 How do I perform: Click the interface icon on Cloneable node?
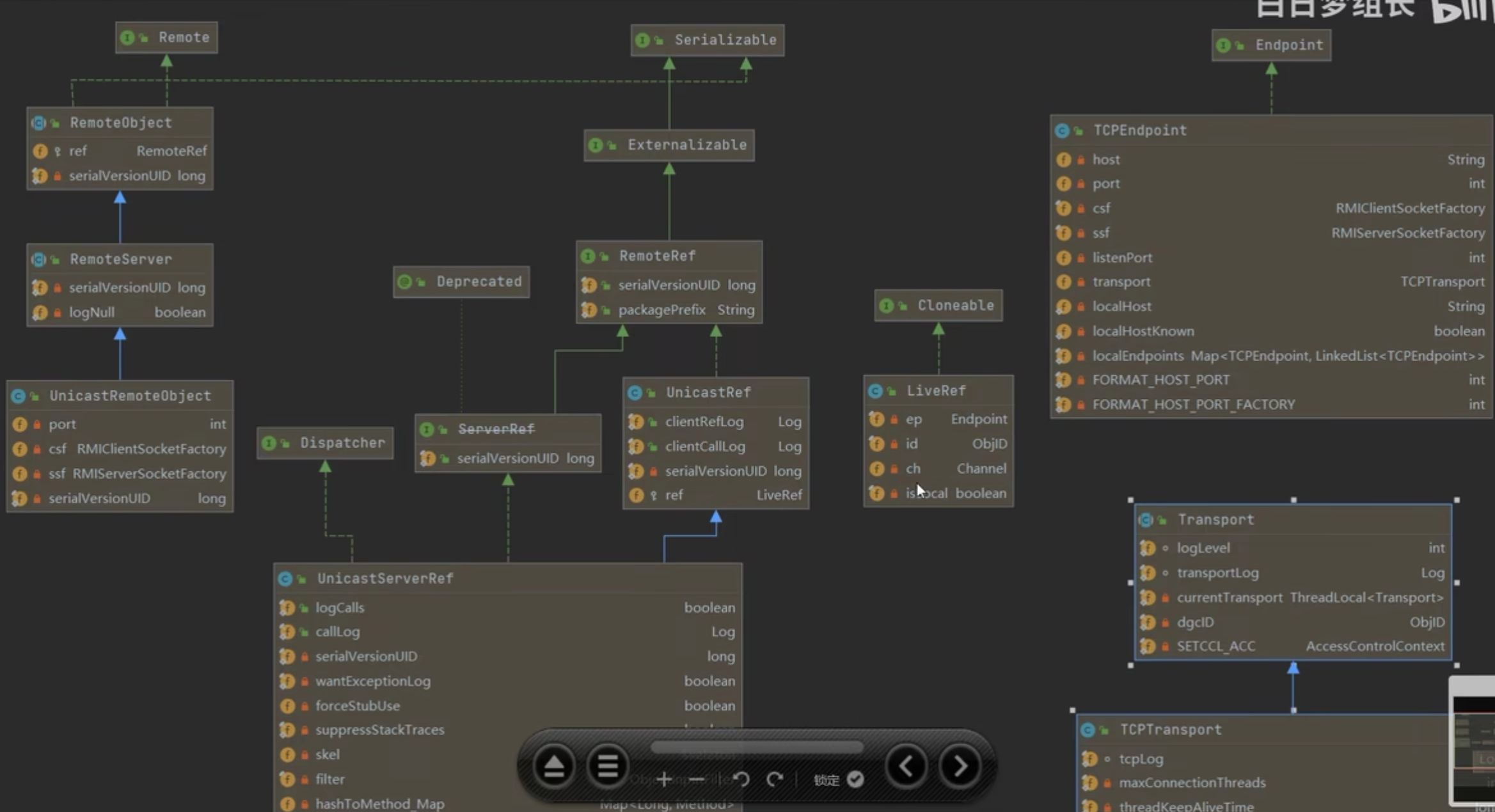(886, 306)
